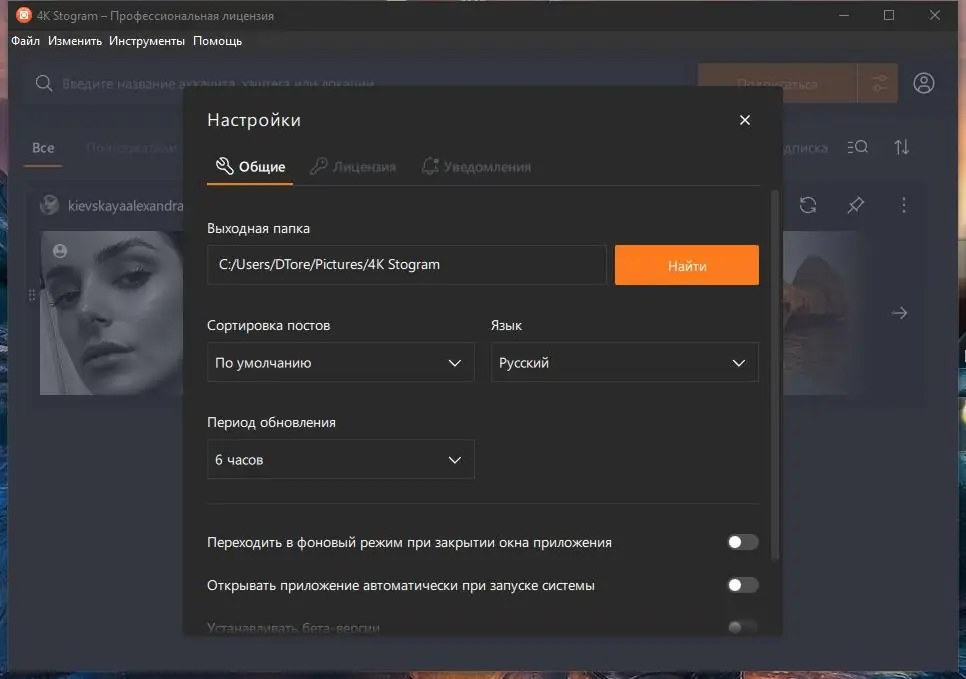The width and height of the screenshot is (966, 679).
Task: Toggle installing beta versions
Action: click(742, 625)
